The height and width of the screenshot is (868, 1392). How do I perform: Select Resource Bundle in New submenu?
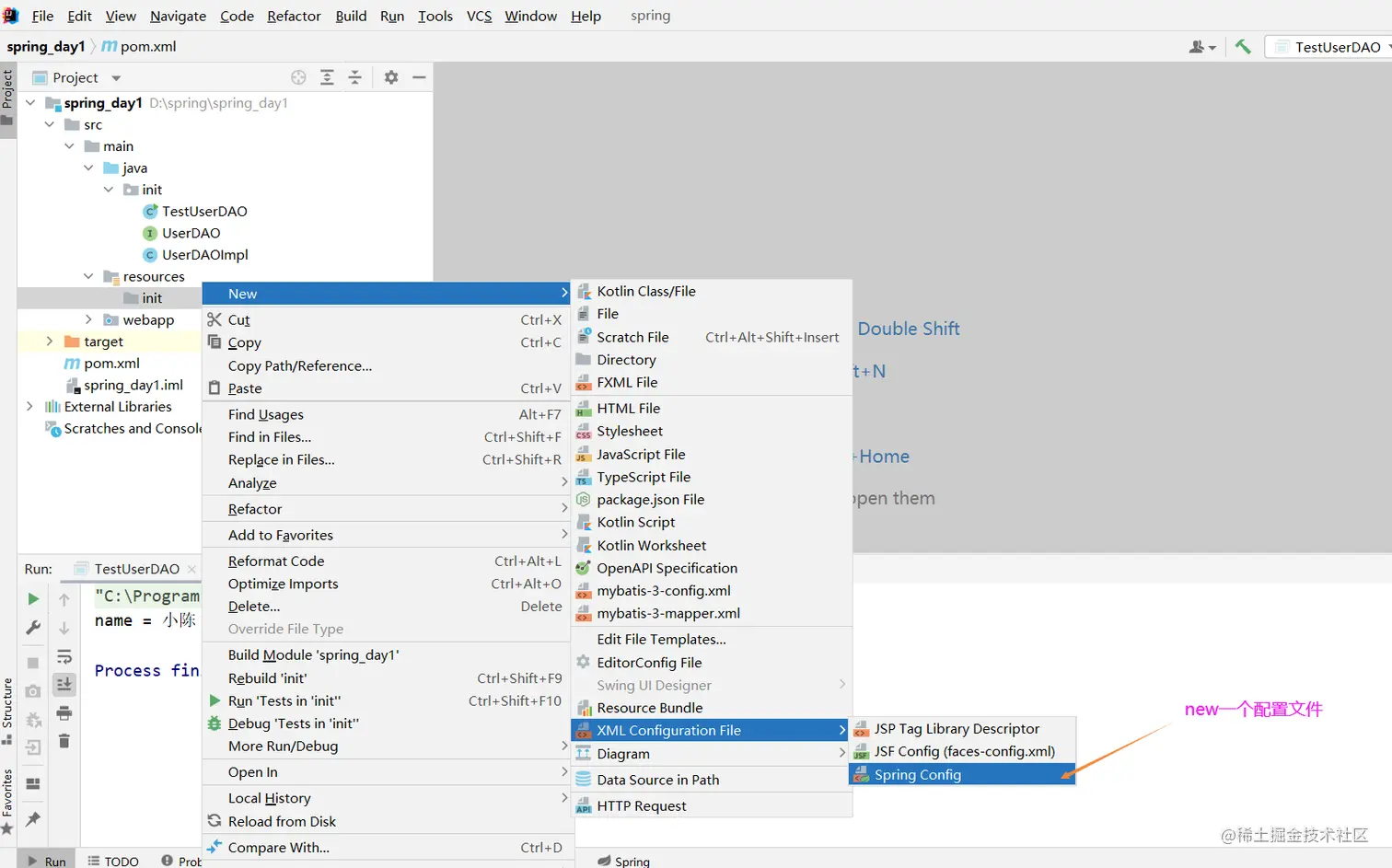click(711, 708)
